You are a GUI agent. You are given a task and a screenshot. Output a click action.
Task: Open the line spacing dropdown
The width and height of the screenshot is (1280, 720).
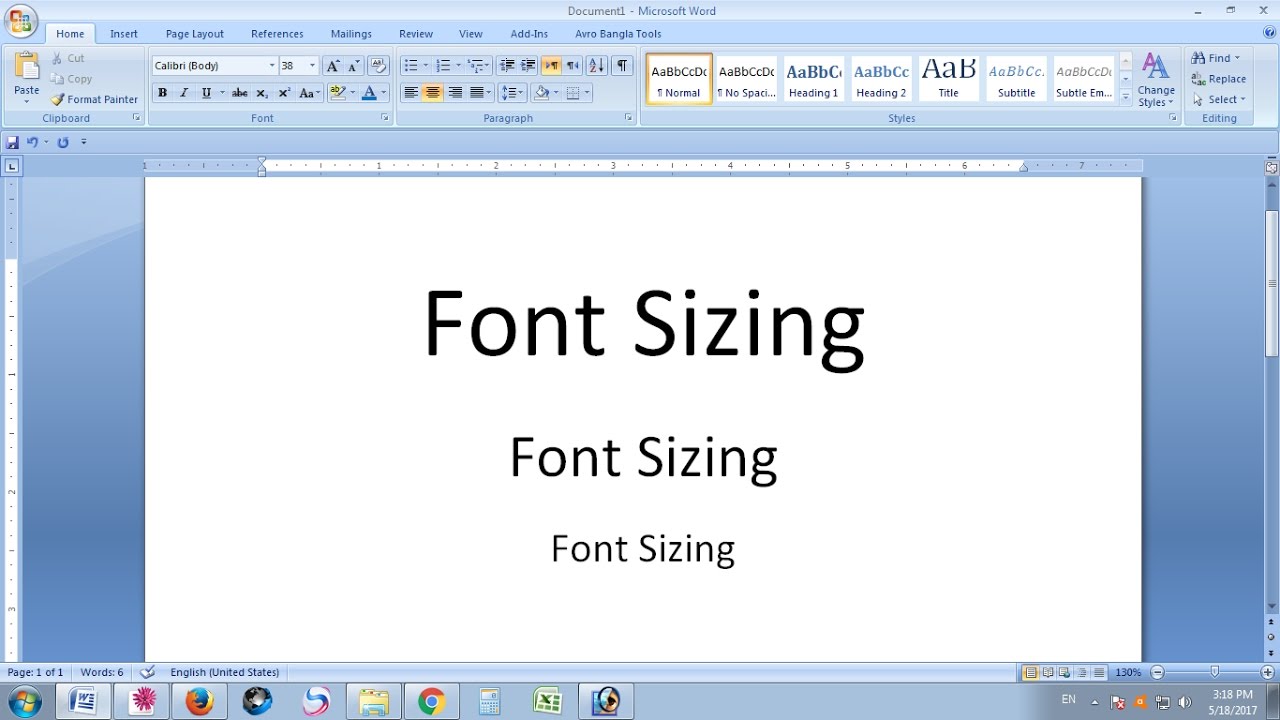click(x=512, y=93)
